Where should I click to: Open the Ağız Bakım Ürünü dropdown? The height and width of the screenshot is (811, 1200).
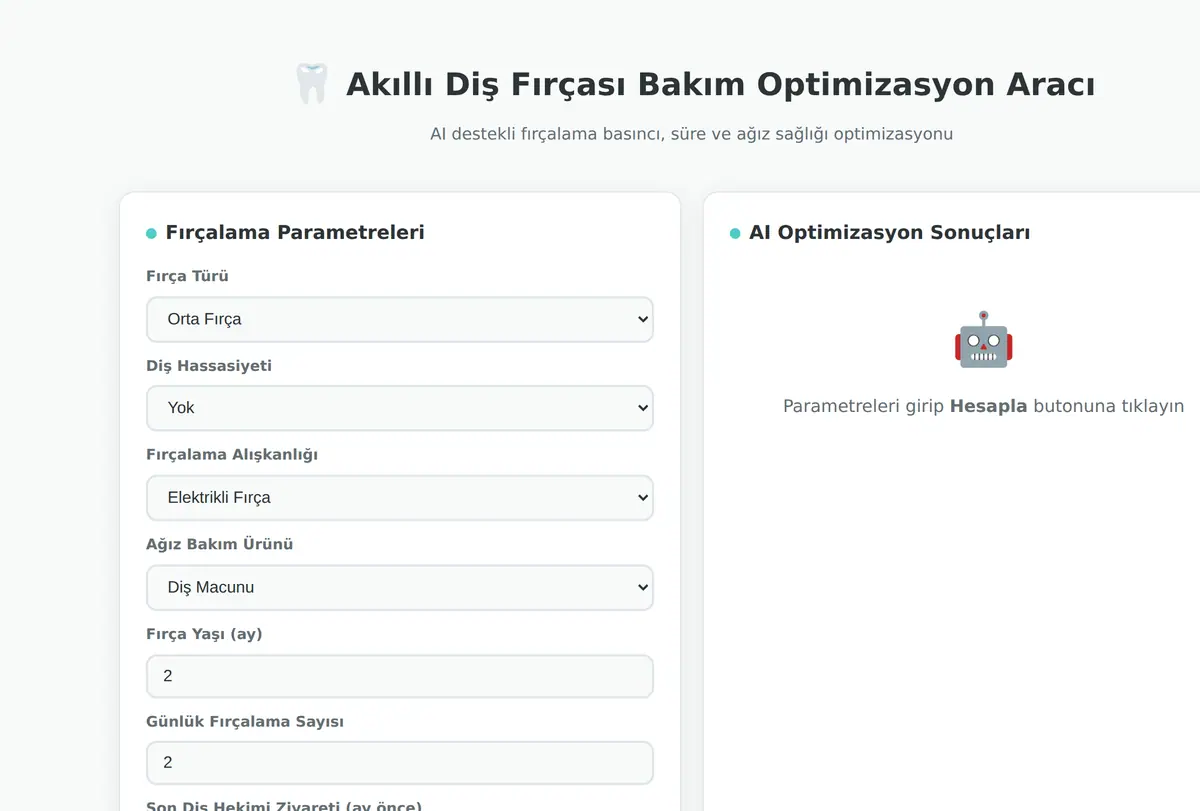(400, 587)
